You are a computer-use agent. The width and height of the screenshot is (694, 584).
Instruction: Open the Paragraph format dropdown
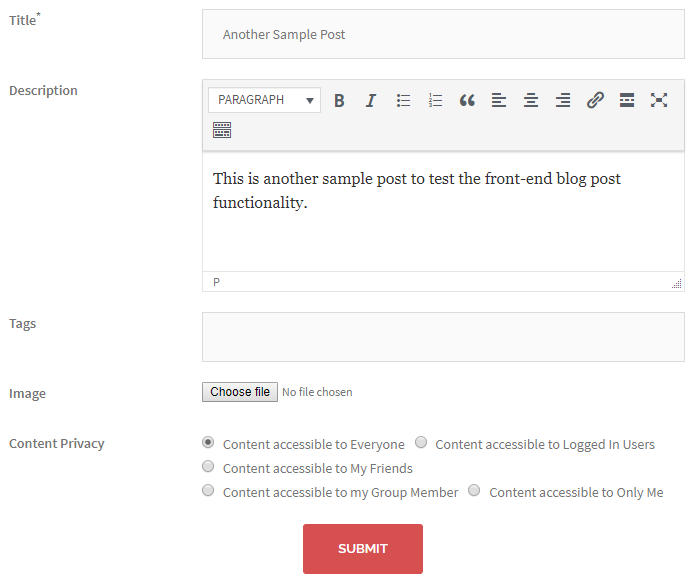click(x=264, y=100)
